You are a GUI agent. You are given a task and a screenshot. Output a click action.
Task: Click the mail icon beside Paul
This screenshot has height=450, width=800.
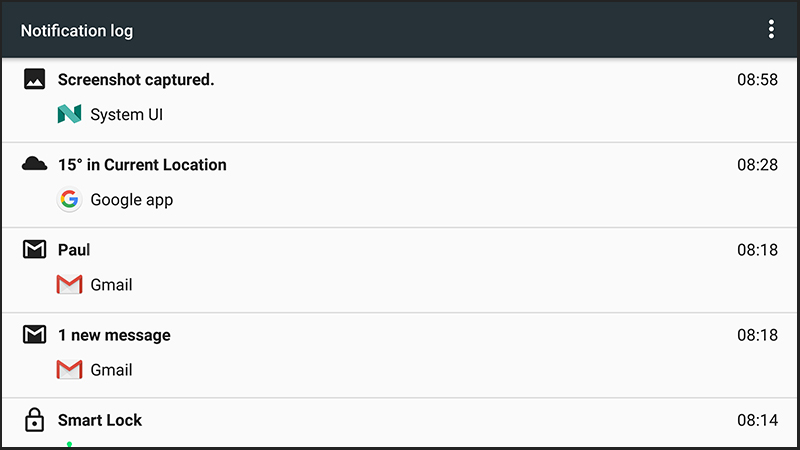coord(34,249)
